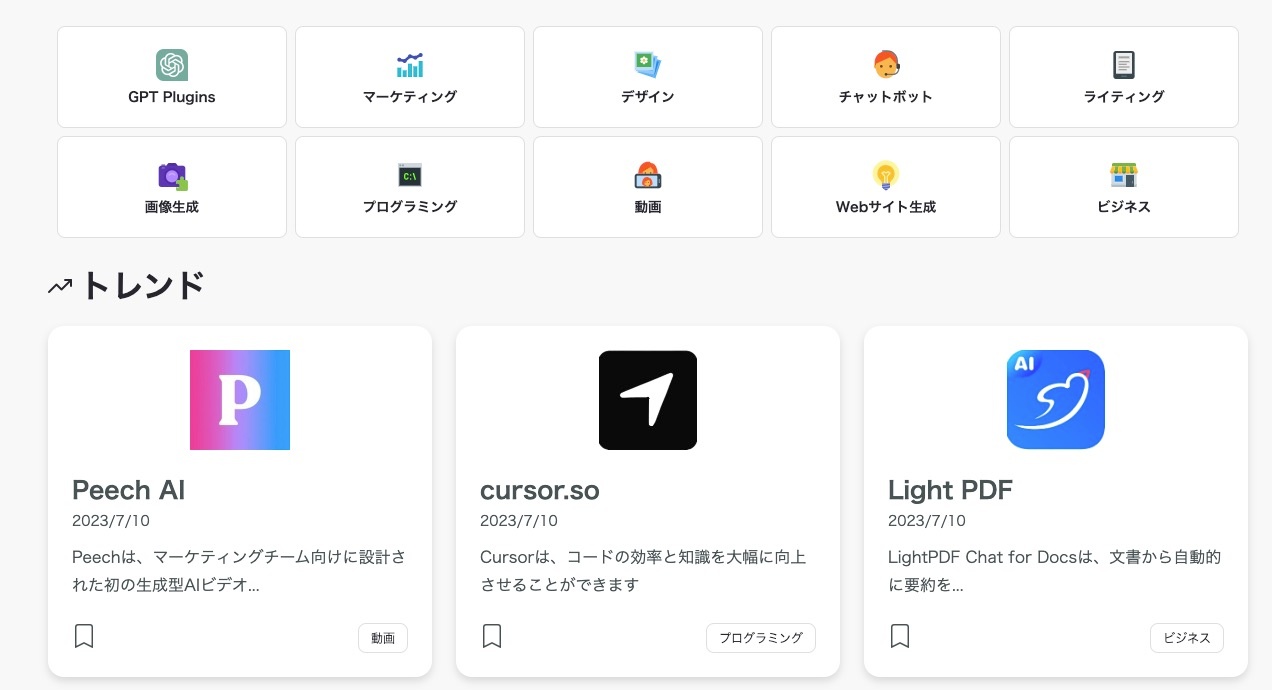Click the marketing chart icon
Viewport: 1272px width, 690px height.
point(410,65)
